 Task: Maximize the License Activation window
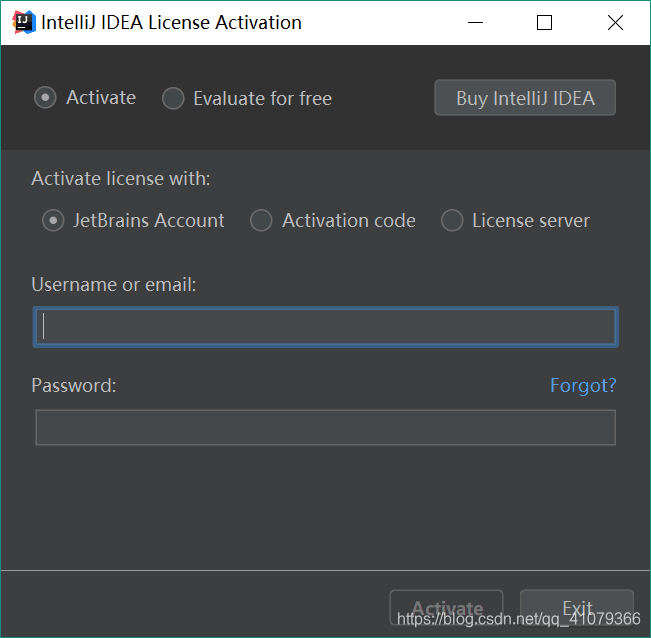[544, 22]
